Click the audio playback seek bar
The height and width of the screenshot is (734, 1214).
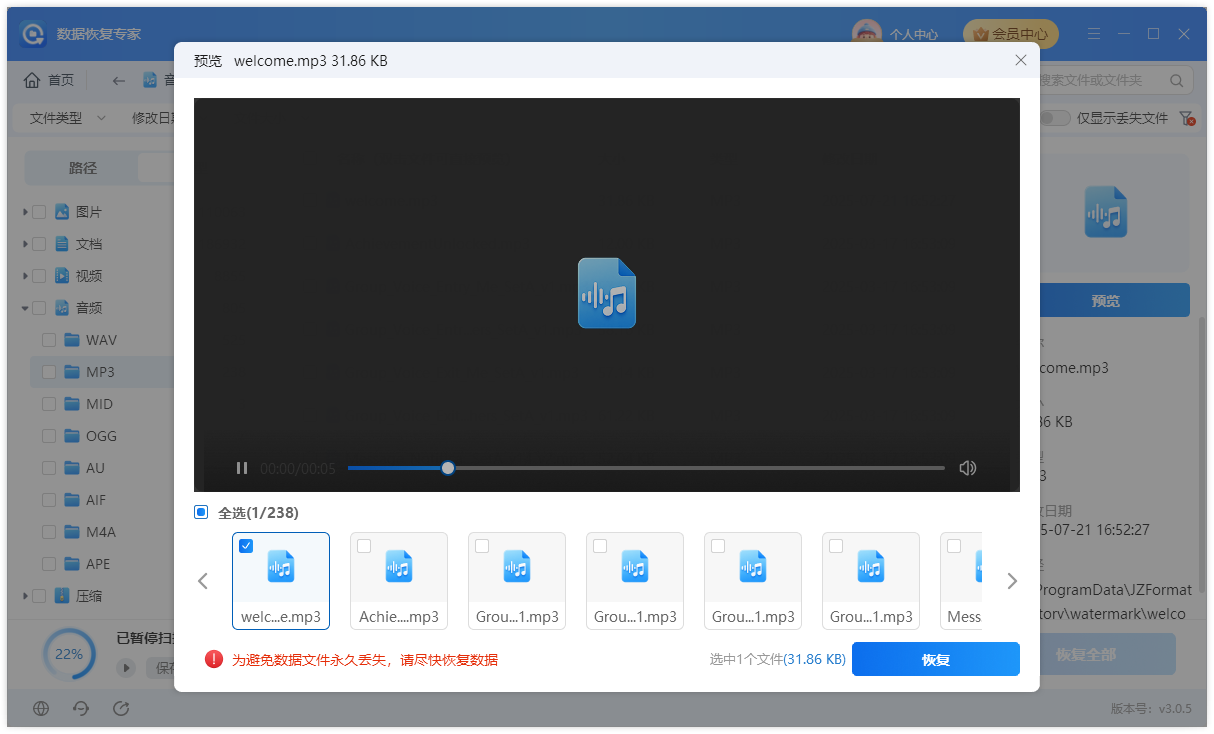(x=646, y=468)
